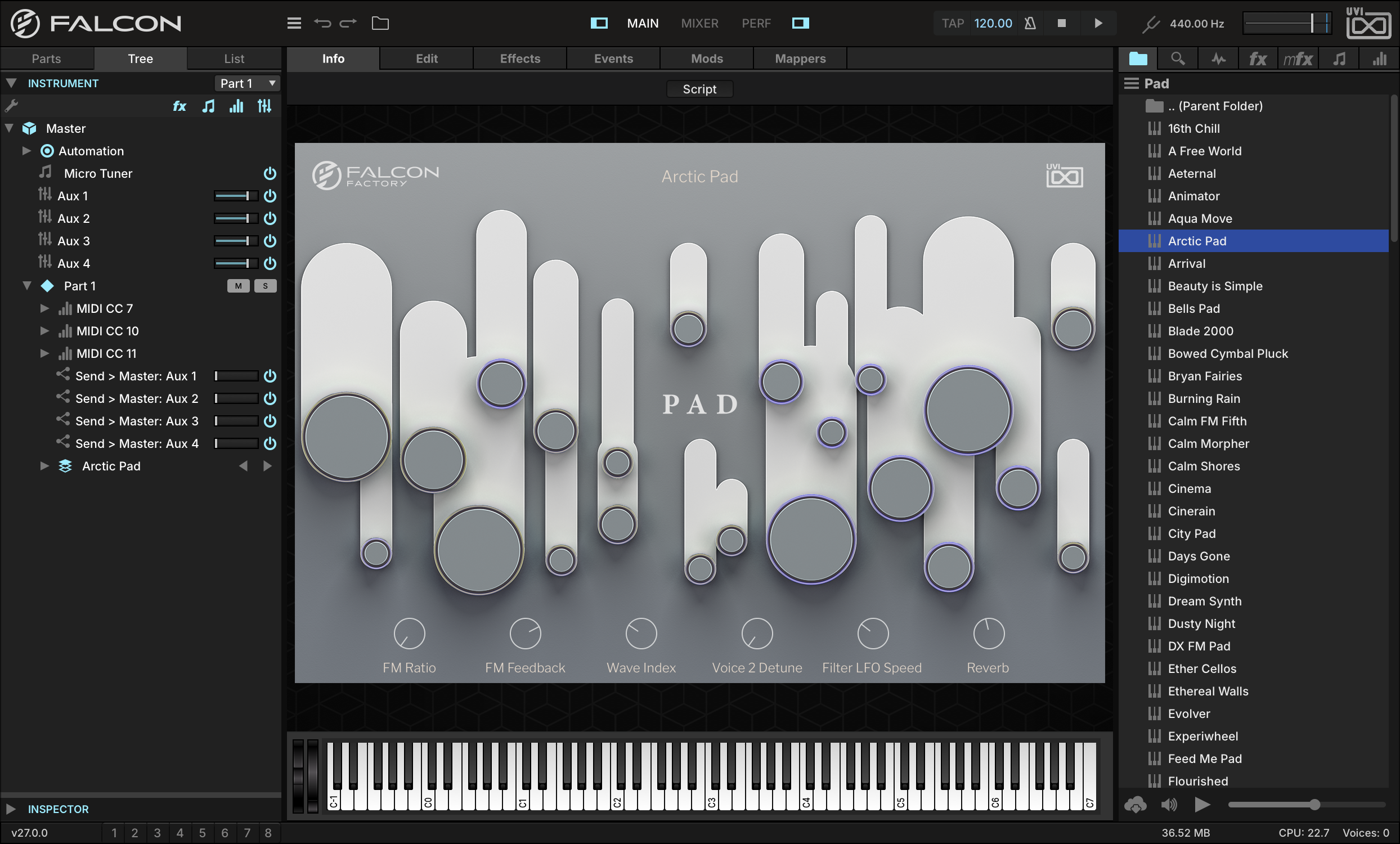The width and height of the screenshot is (1400, 844).
Task: Mute Part 1 with M button
Action: (x=238, y=286)
